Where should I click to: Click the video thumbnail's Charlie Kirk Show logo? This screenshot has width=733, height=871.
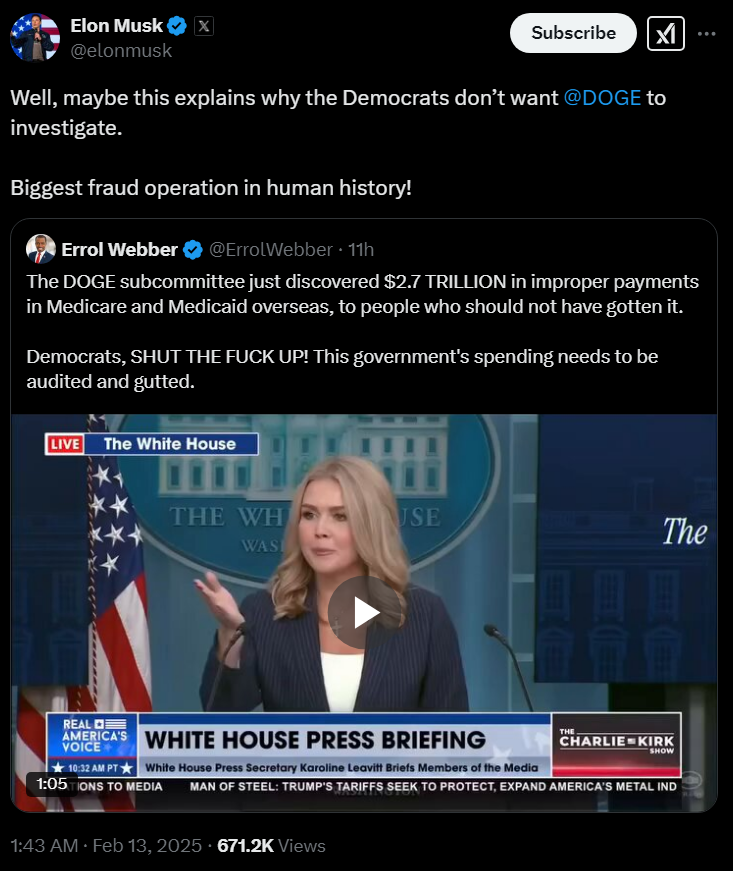pos(616,743)
